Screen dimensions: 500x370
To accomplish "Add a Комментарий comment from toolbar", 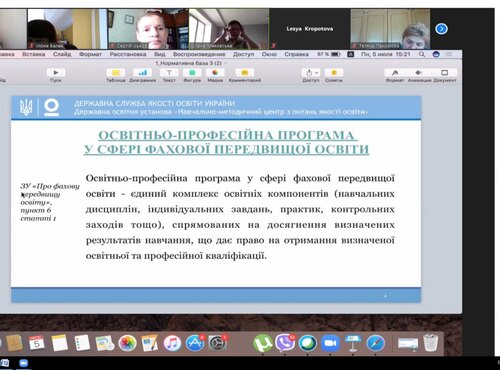I will [x=245, y=73].
